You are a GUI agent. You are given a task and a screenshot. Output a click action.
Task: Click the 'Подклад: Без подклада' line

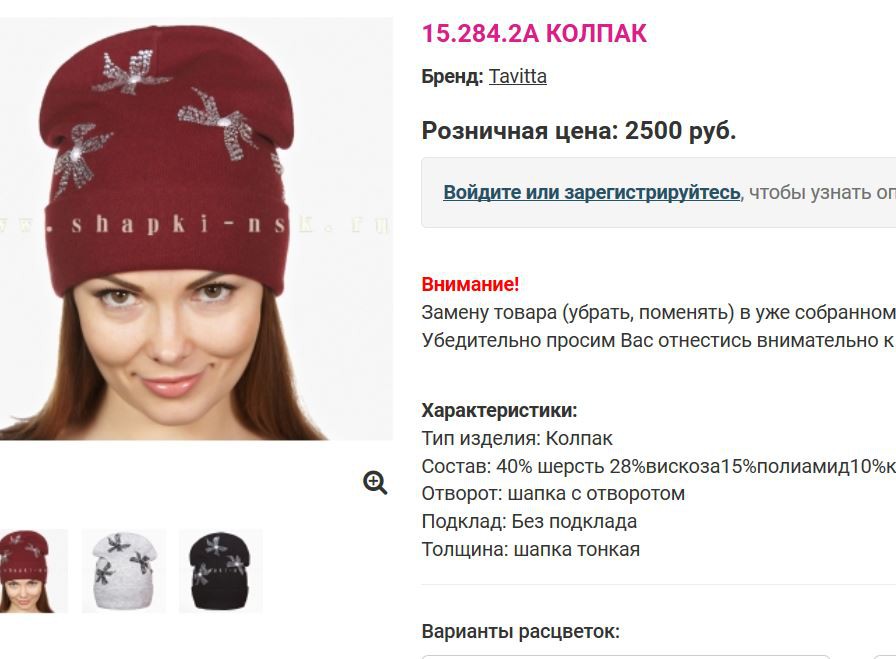point(529,521)
